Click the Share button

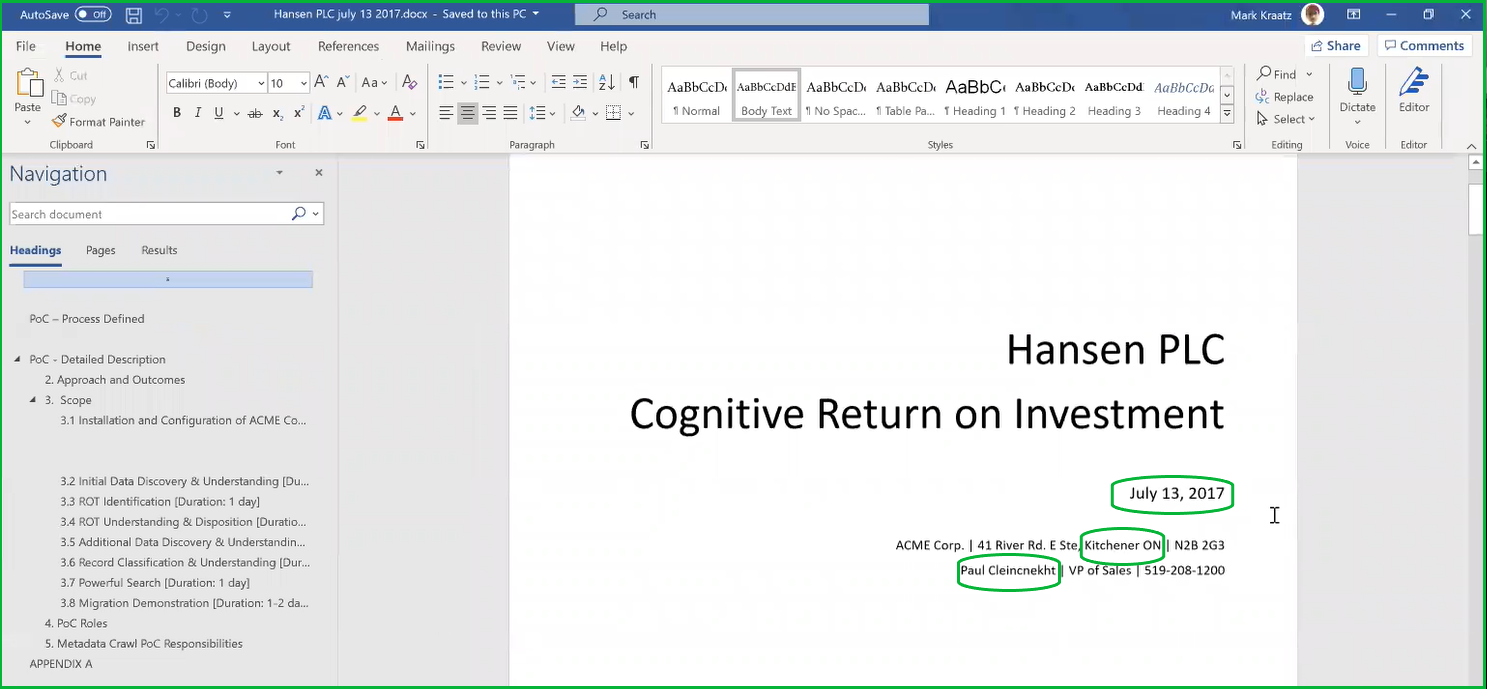pyautogui.click(x=1334, y=46)
